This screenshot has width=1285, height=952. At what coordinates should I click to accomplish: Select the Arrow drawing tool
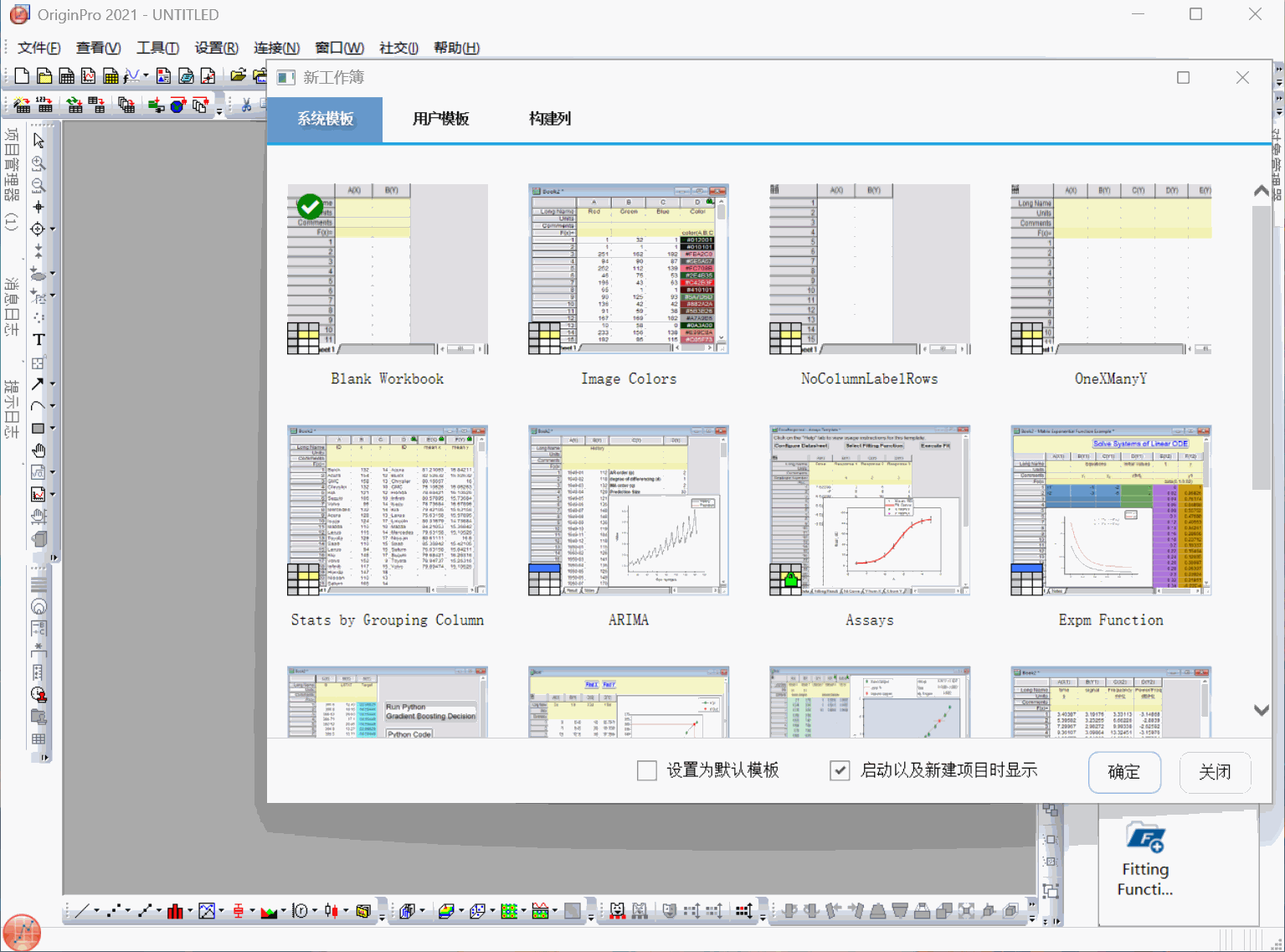coord(38,383)
